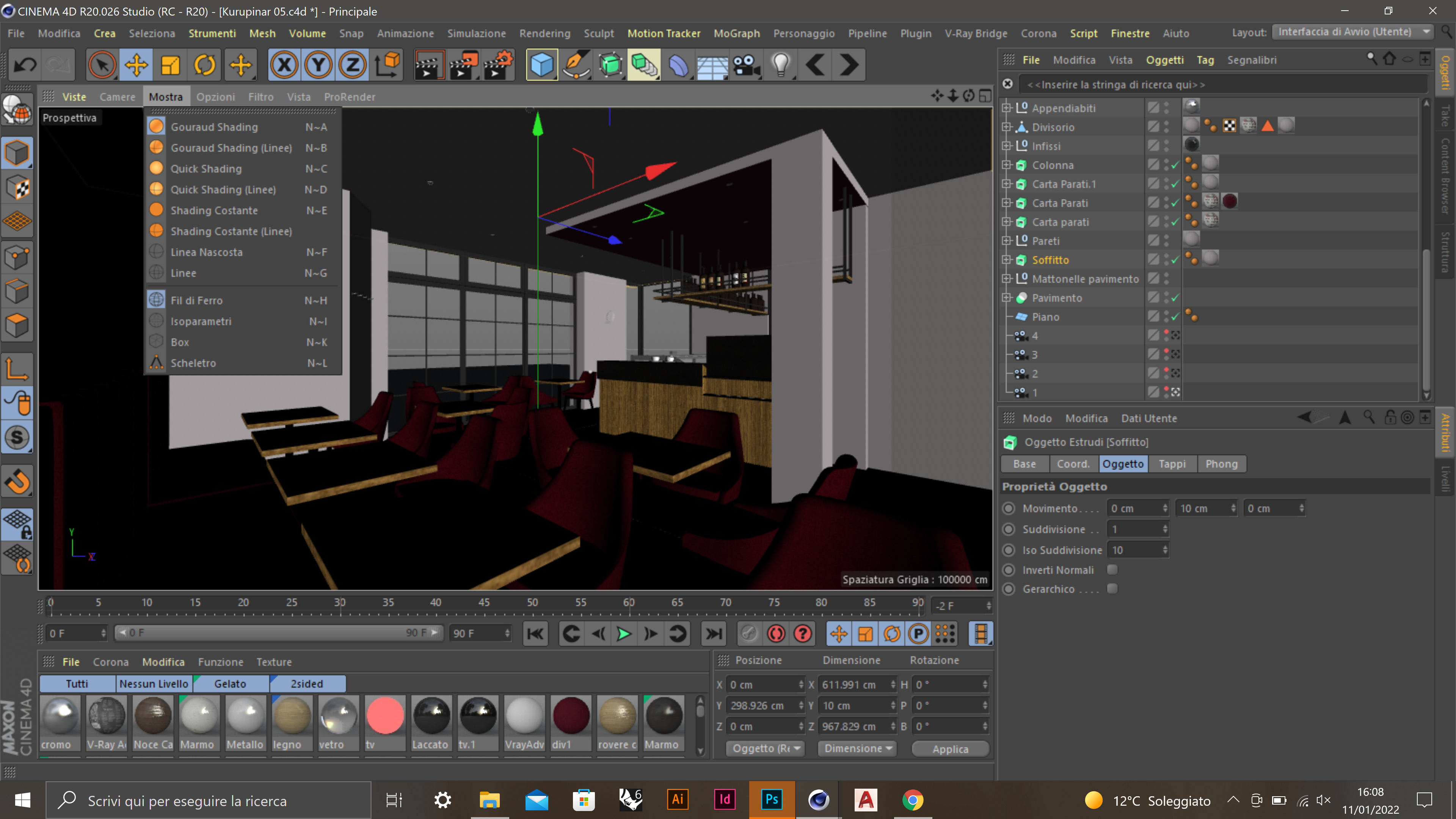Click the Camera object icon
This screenshot has height=819, width=1456.
point(747,65)
